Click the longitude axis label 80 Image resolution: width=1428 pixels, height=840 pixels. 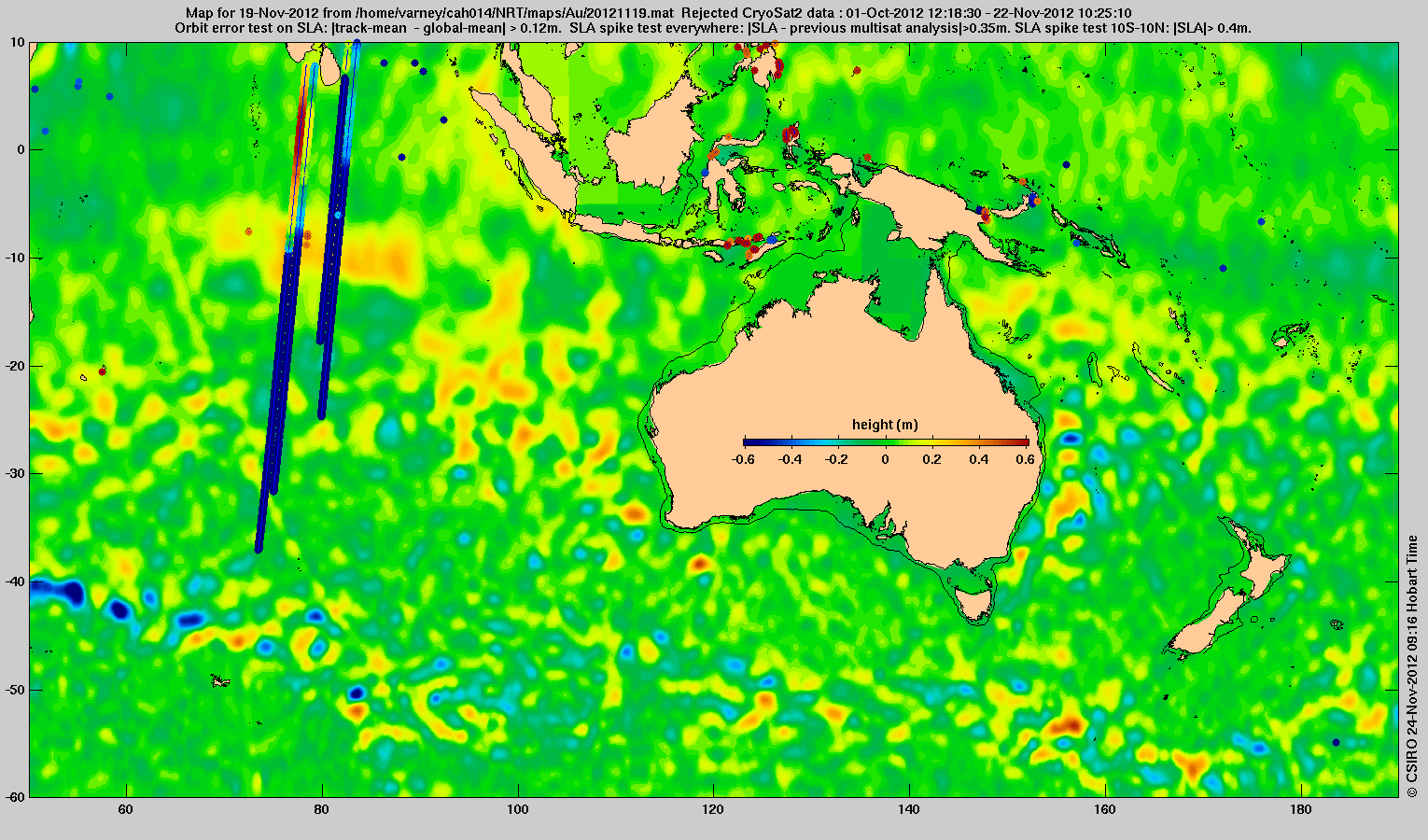coord(322,810)
